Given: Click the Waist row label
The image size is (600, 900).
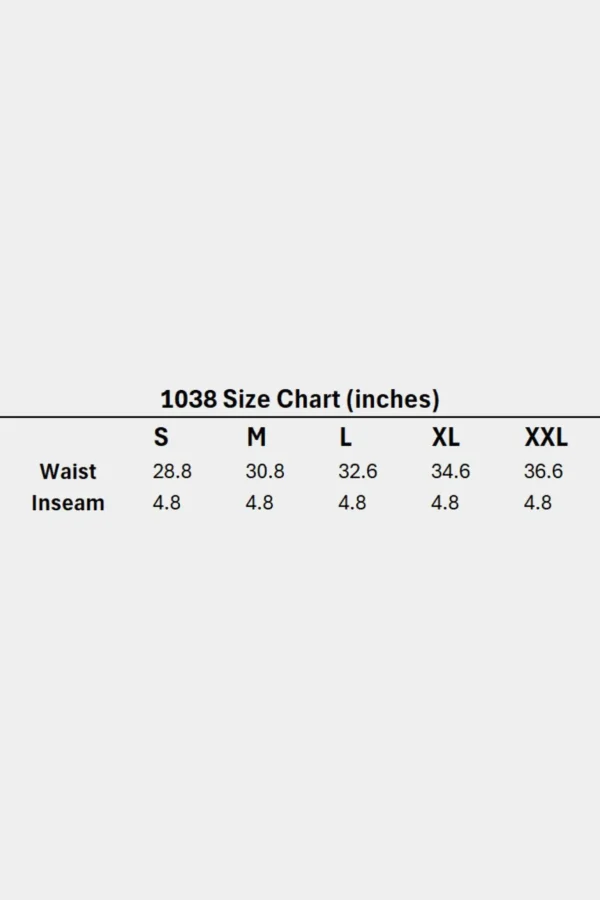Looking at the screenshot, I should (68, 471).
